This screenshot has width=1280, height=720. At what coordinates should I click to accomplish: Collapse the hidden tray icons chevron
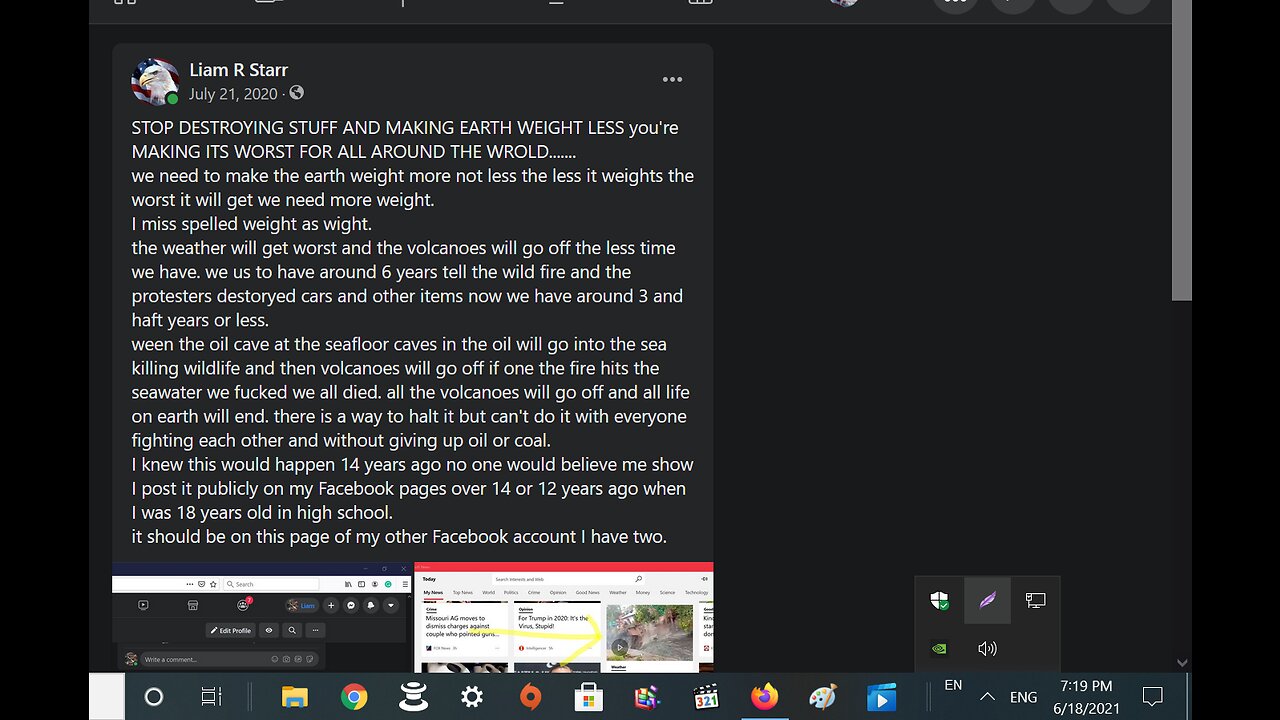tap(987, 697)
